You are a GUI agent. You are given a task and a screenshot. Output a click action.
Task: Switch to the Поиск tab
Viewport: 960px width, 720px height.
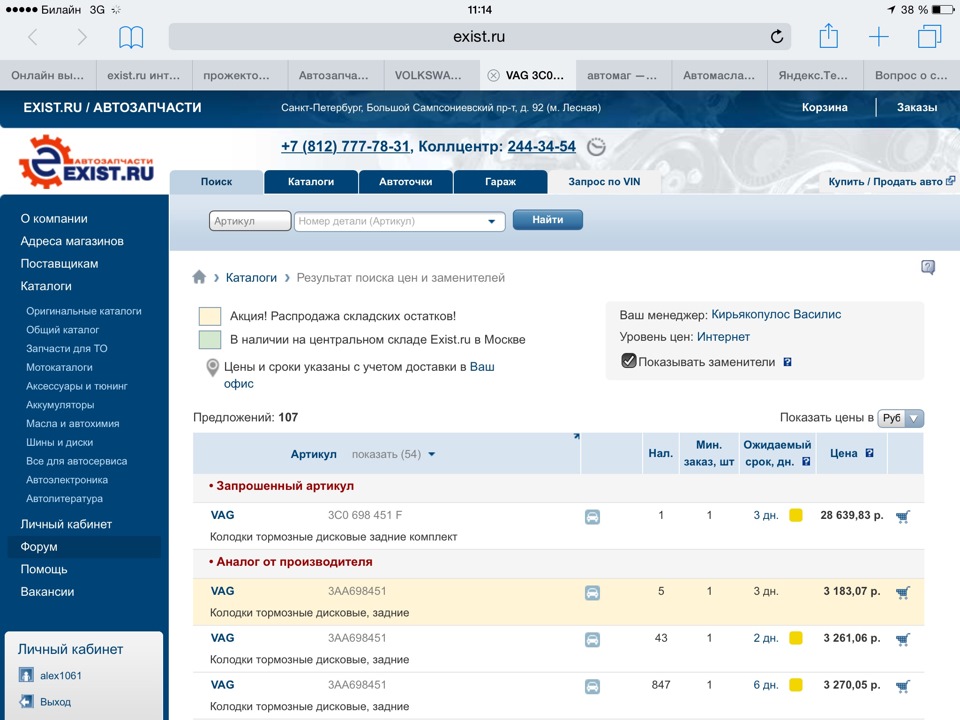(216, 182)
